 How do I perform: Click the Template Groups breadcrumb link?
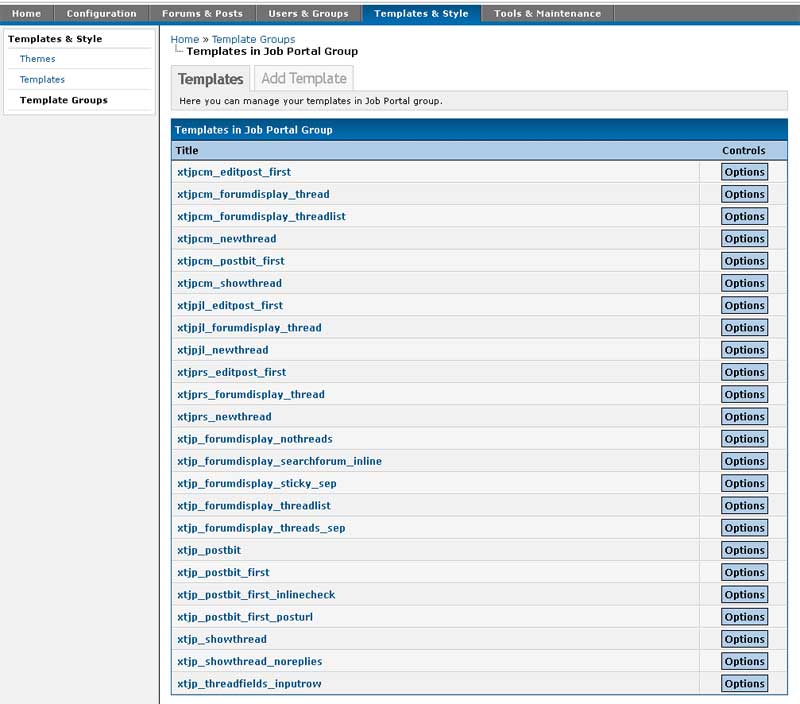253,39
